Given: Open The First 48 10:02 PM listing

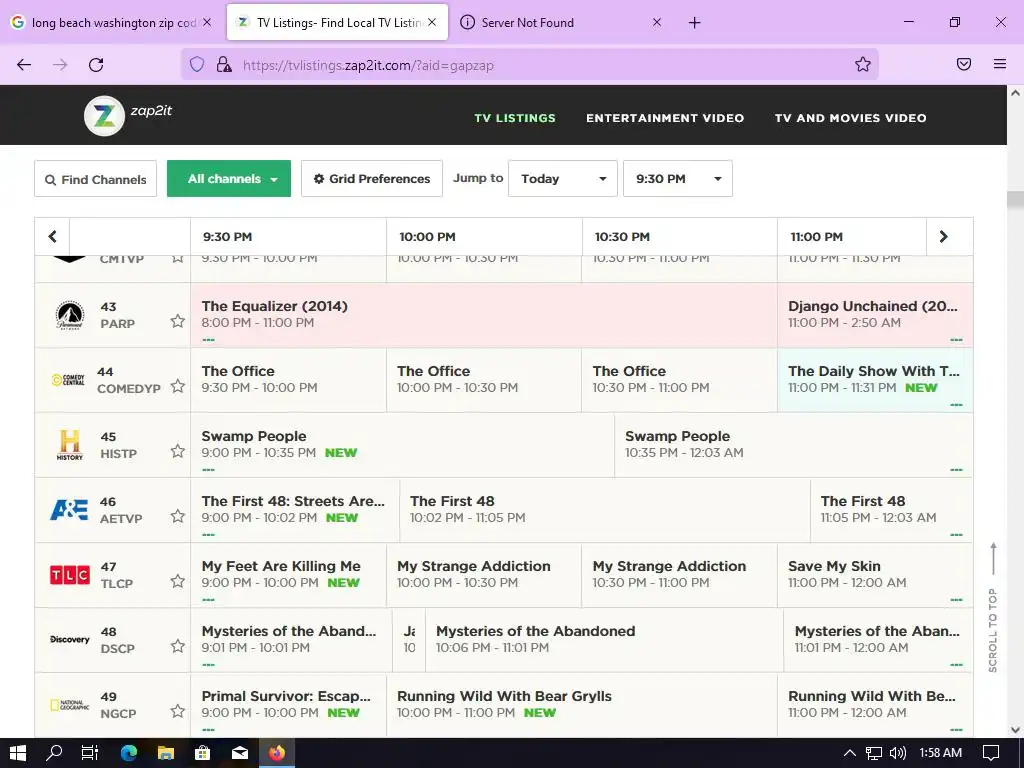Looking at the screenshot, I should 605,510.
